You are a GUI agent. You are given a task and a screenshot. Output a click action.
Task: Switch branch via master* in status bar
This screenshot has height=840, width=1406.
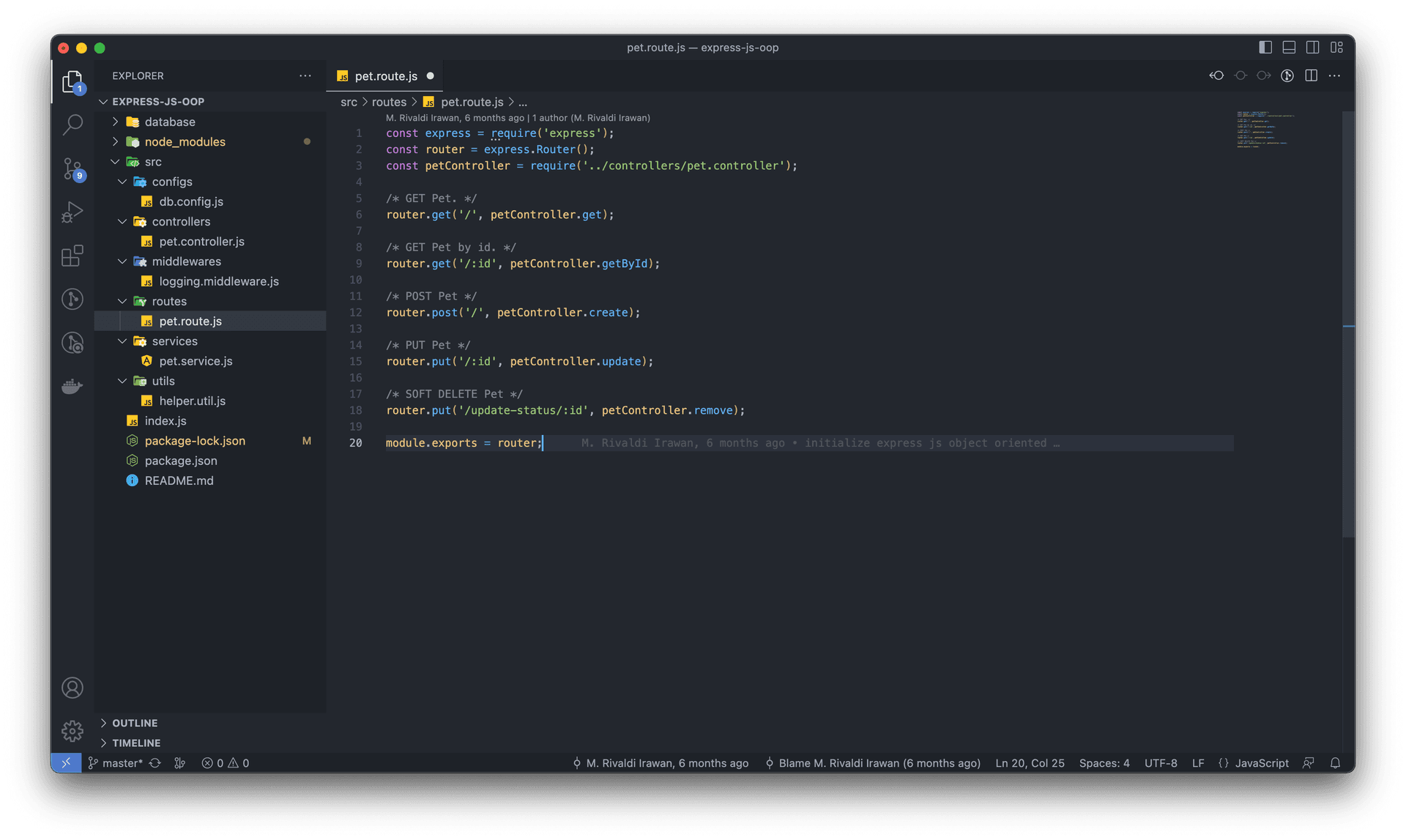(x=116, y=763)
